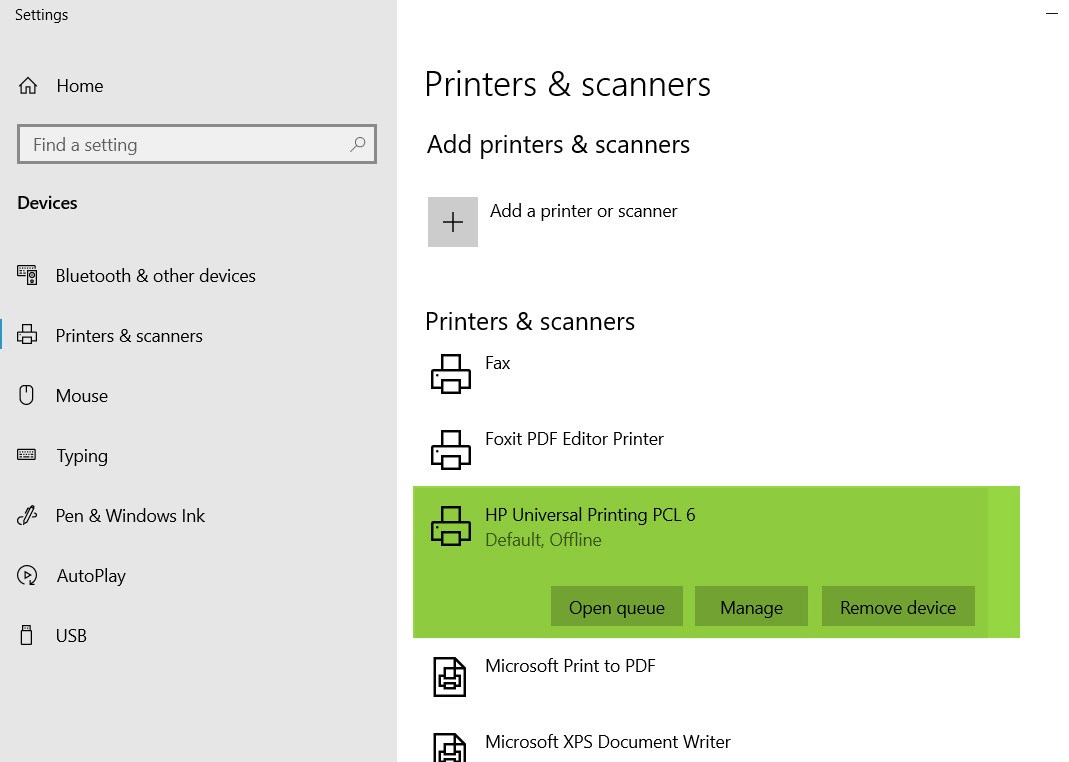
Task: Click the Typing keyboard icon
Action: point(27,455)
